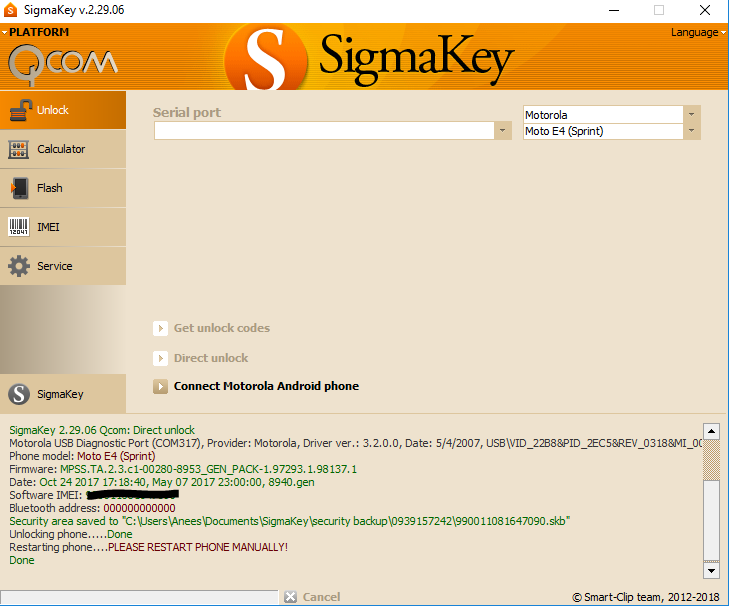Image resolution: width=729 pixels, height=606 pixels.
Task: Expand the Motorola brand dropdown arrow
Action: tap(691, 114)
